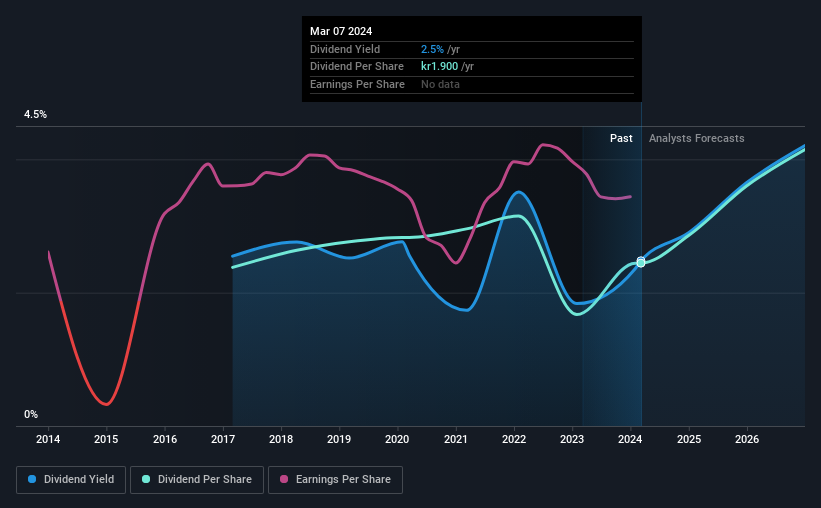Click the 2018 x-axis label

click(x=281, y=439)
